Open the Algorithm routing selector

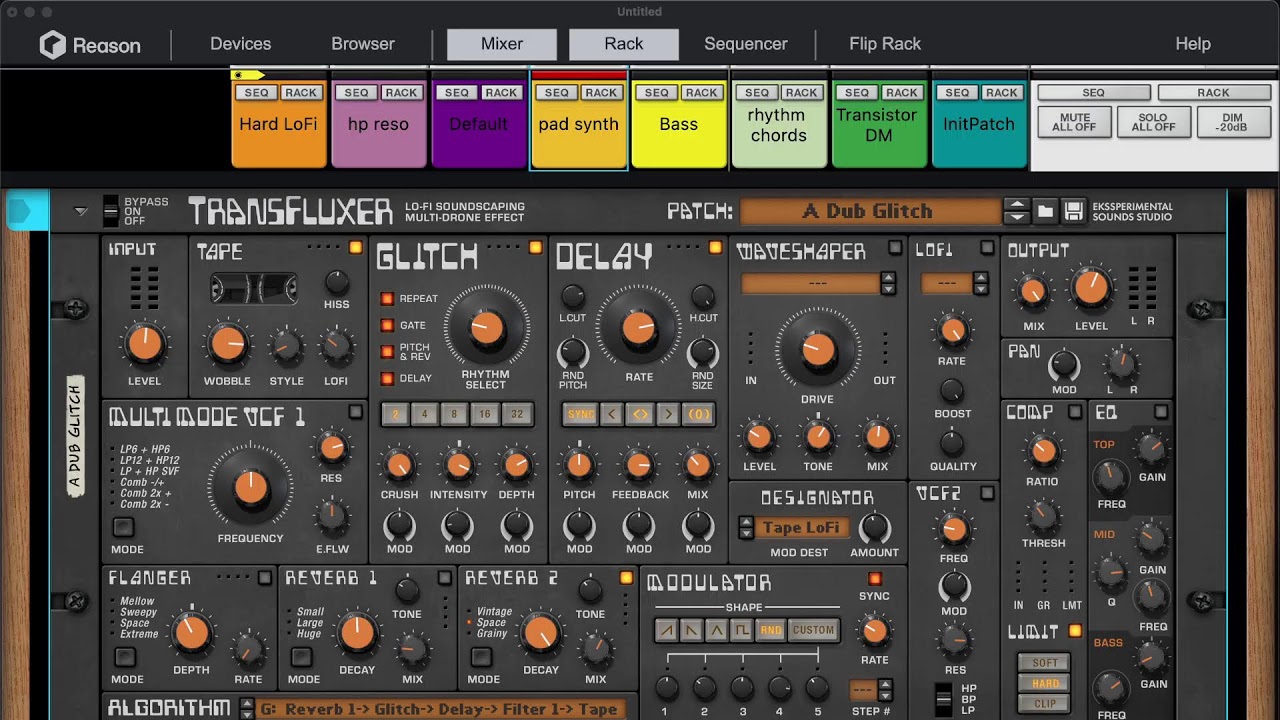pos(440,709)
